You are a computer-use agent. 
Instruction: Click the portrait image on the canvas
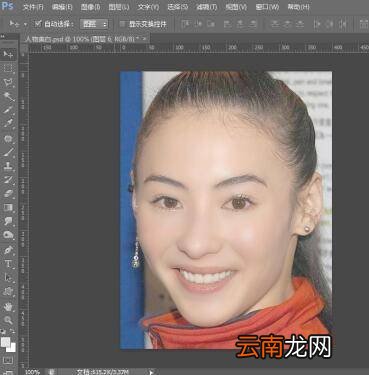coord(226,210)
